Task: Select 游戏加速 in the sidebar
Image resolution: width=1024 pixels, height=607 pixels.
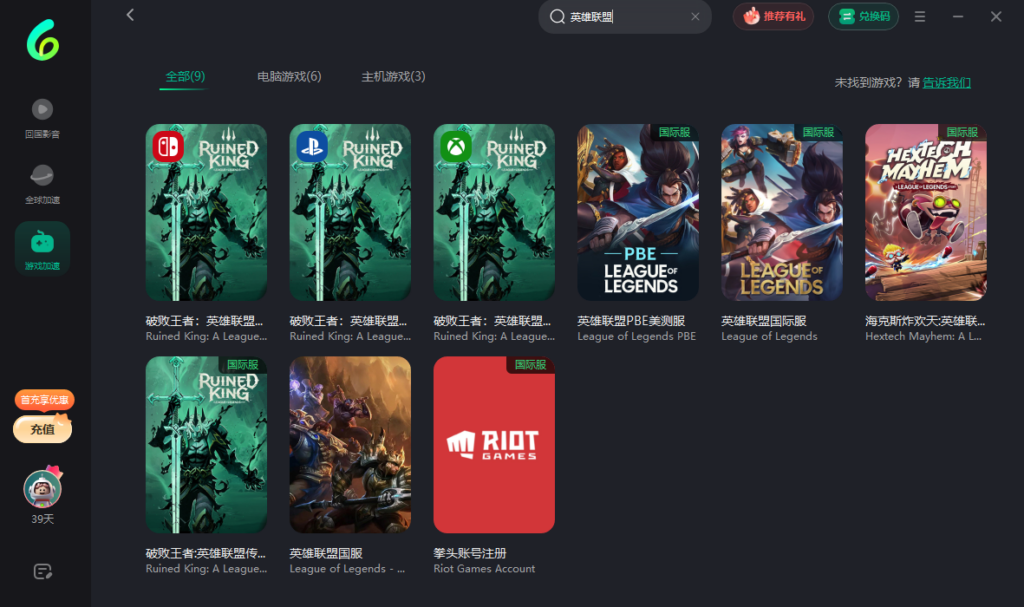Action: 42,249
